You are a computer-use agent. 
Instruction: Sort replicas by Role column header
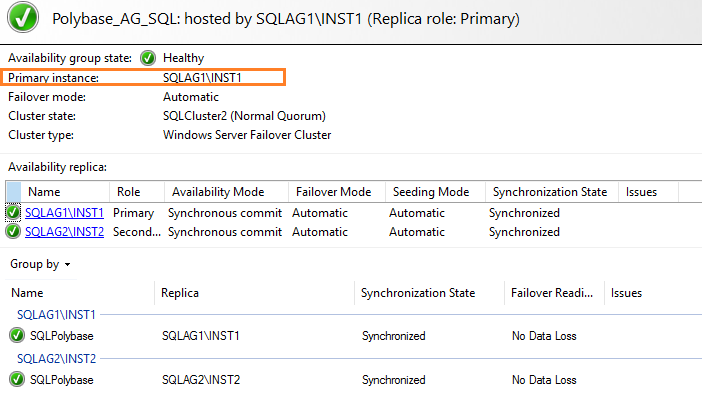128,192
